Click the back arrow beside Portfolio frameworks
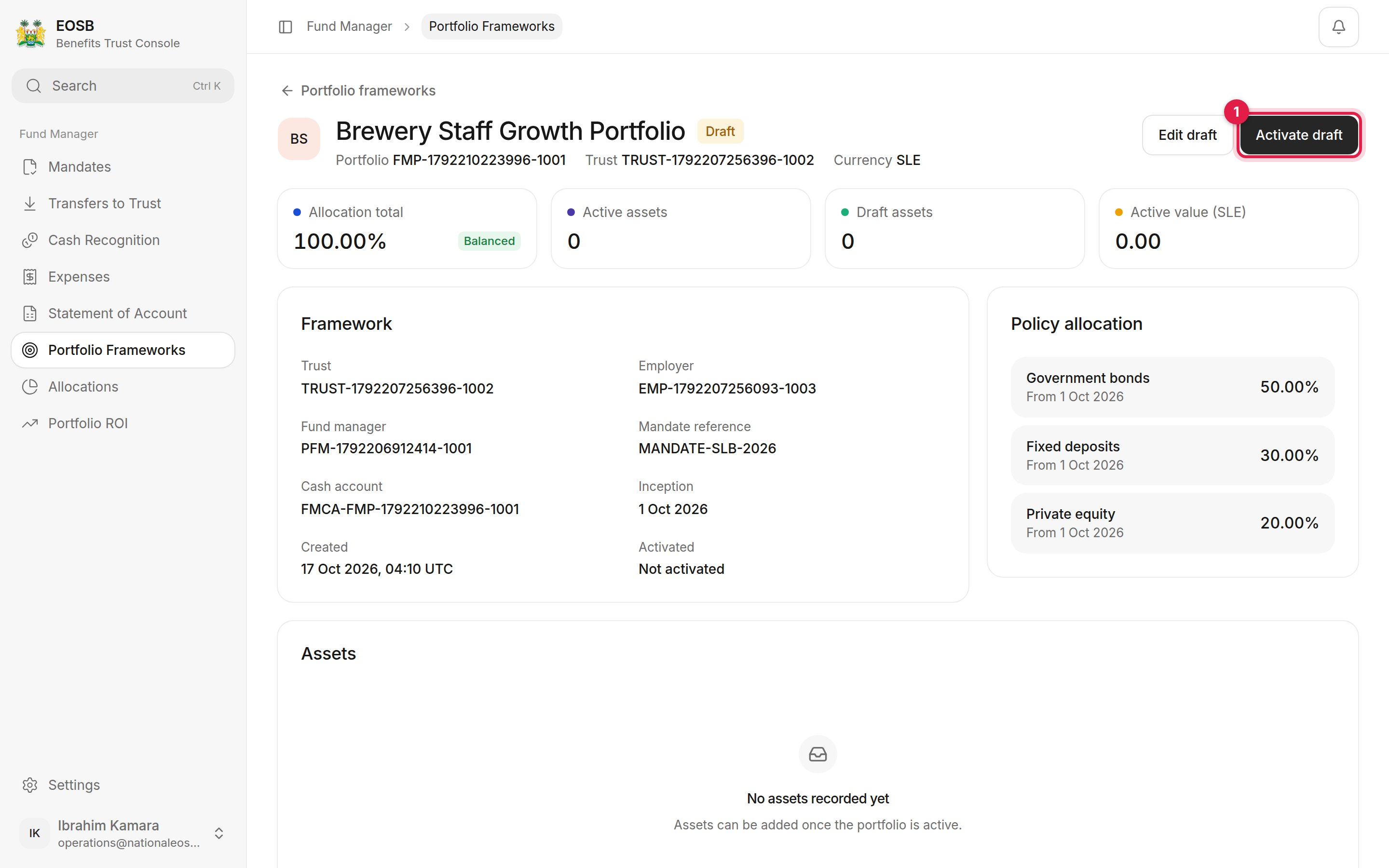This screenshot has width=1389, height=868. coord(287,91)
